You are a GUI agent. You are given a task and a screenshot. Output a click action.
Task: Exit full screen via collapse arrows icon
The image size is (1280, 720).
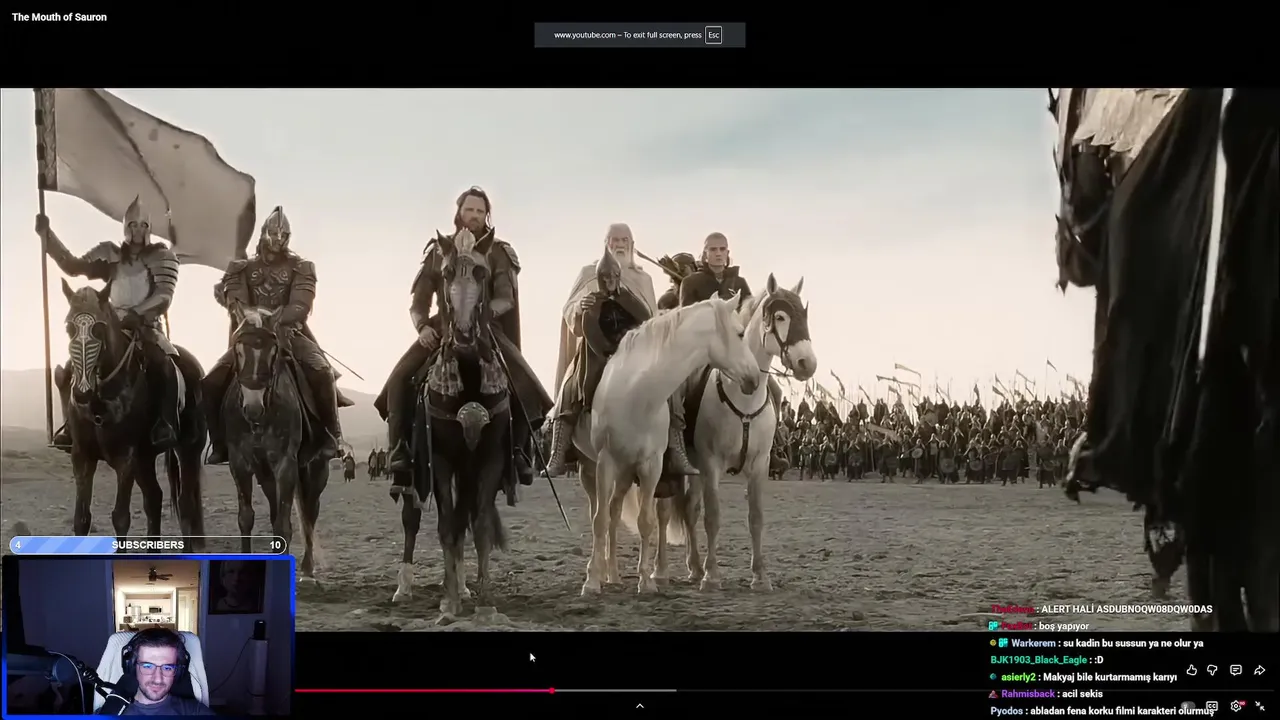tap(1260, 706)
